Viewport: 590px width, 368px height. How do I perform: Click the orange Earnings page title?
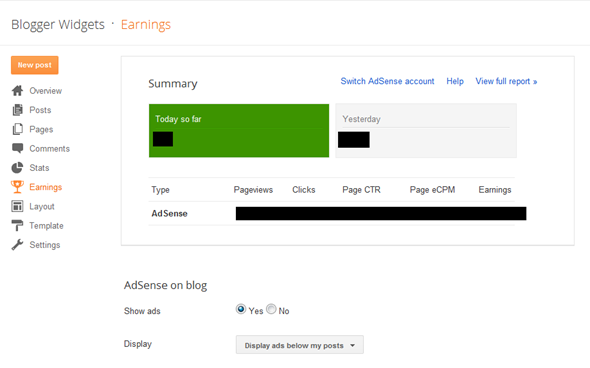click(x=146, y=24)
